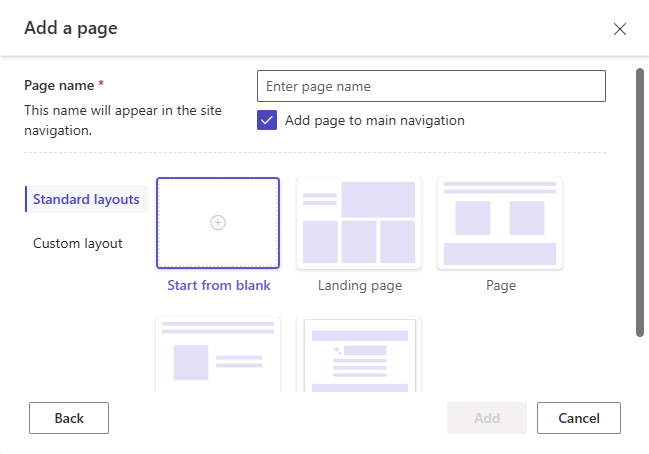Select the Landing page layout thumbnail
649x454 pixels.
tap(359, 223)
